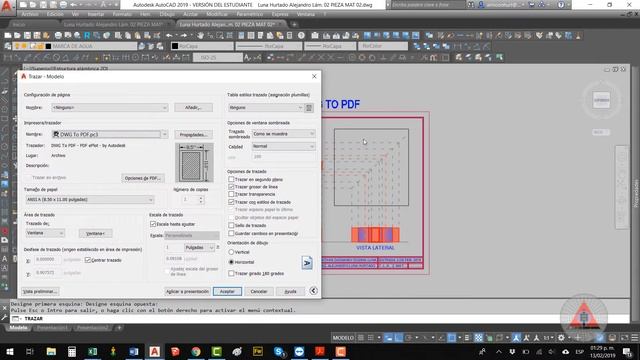Screen dimensions: 640x360
Task: Click the blue R icon in standard toolbar
Action: [87, 36]
